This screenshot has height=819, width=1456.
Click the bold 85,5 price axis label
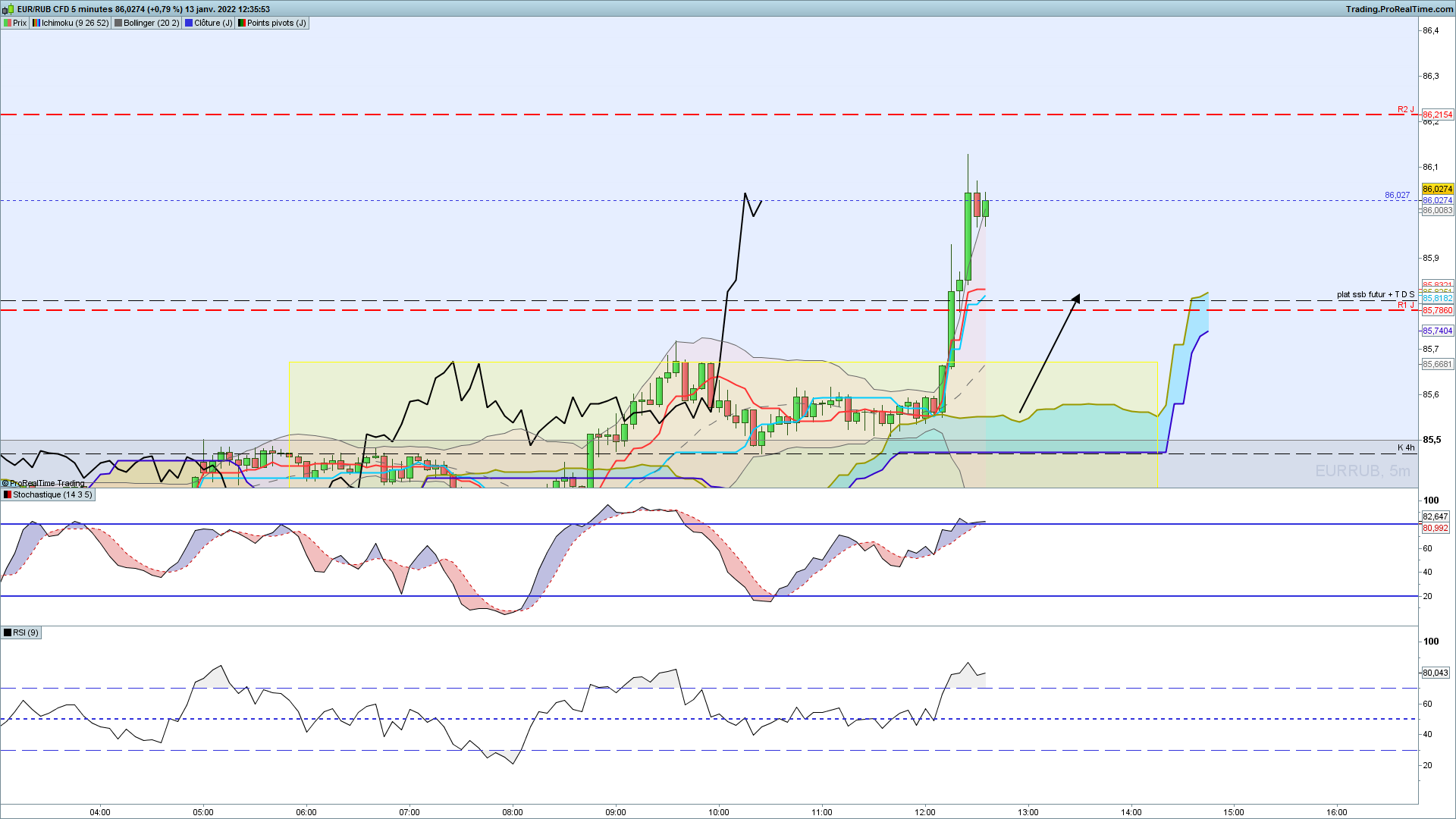pos(1432,440)
